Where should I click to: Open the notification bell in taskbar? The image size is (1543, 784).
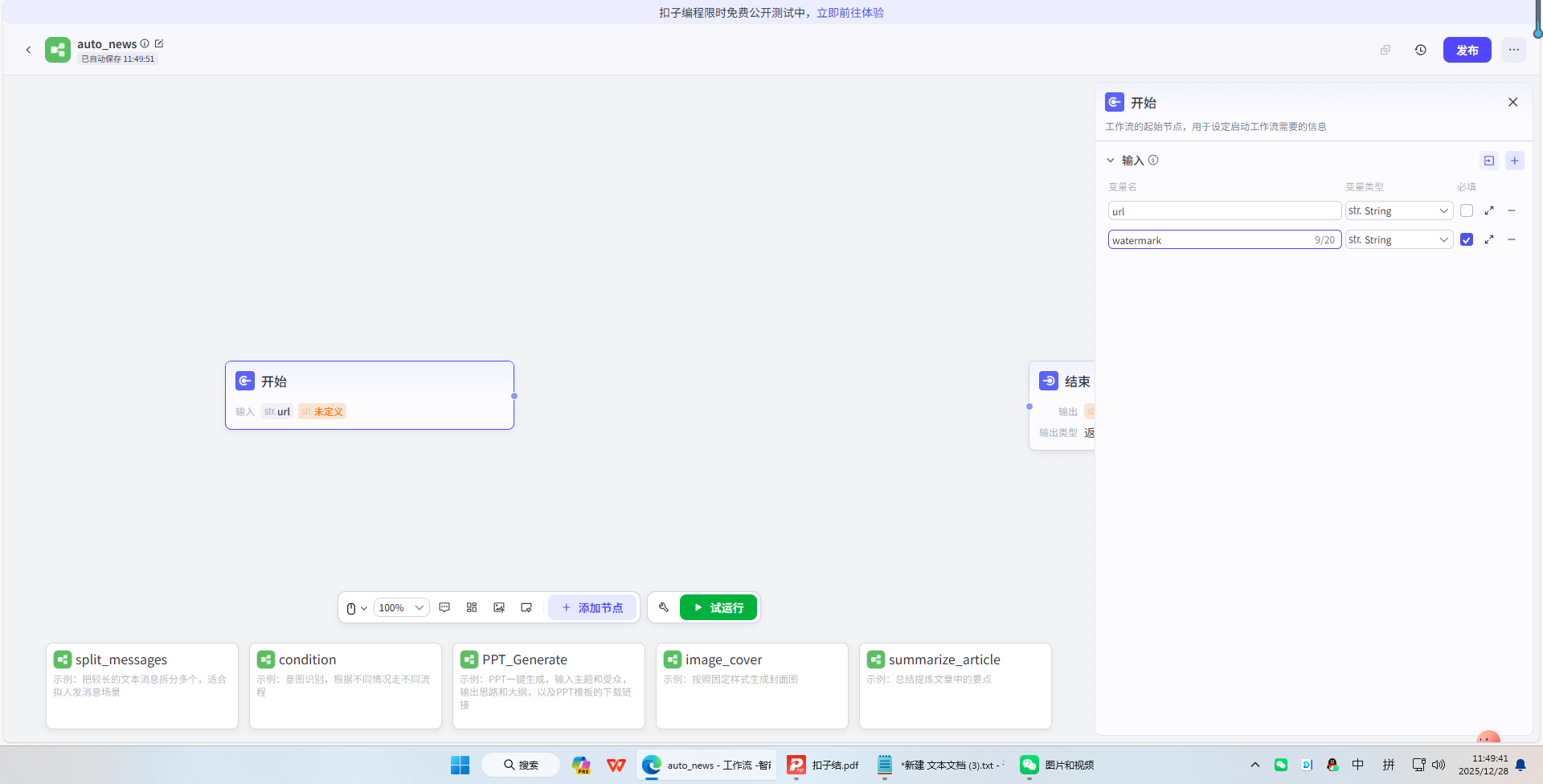1520,765
